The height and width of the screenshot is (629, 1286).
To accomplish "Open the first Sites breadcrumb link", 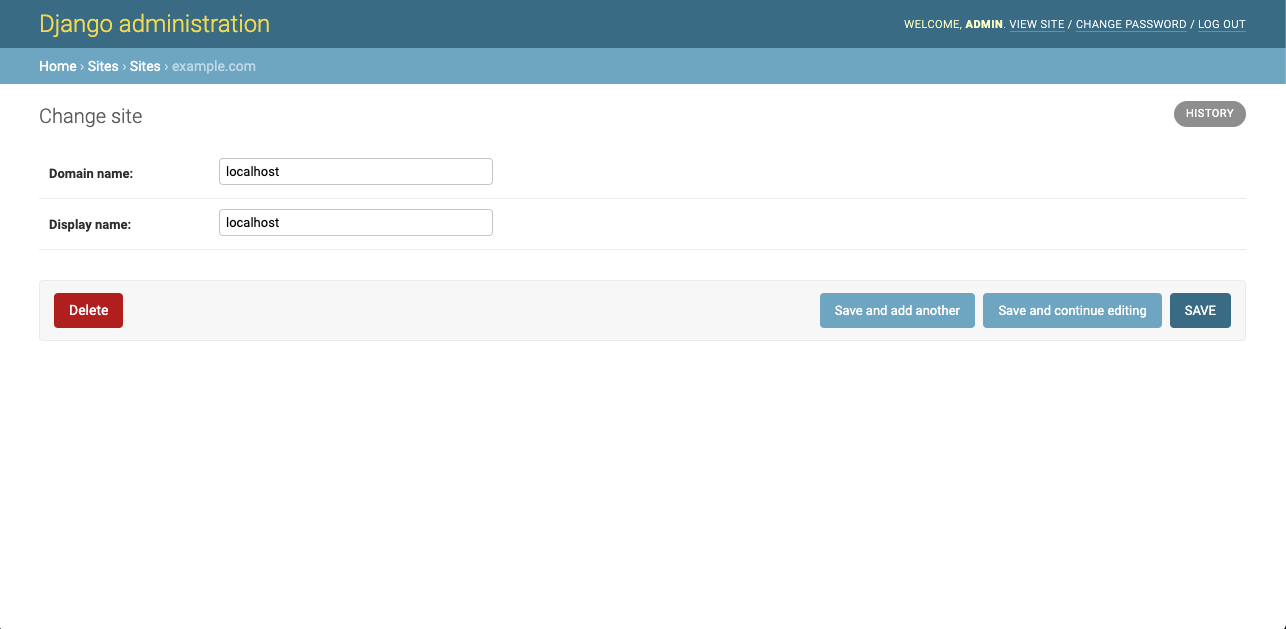I will 103,66.
